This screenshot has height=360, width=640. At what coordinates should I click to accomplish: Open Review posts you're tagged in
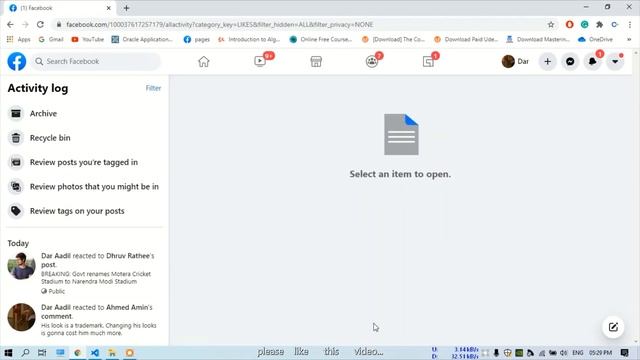[x=84, y=162]
